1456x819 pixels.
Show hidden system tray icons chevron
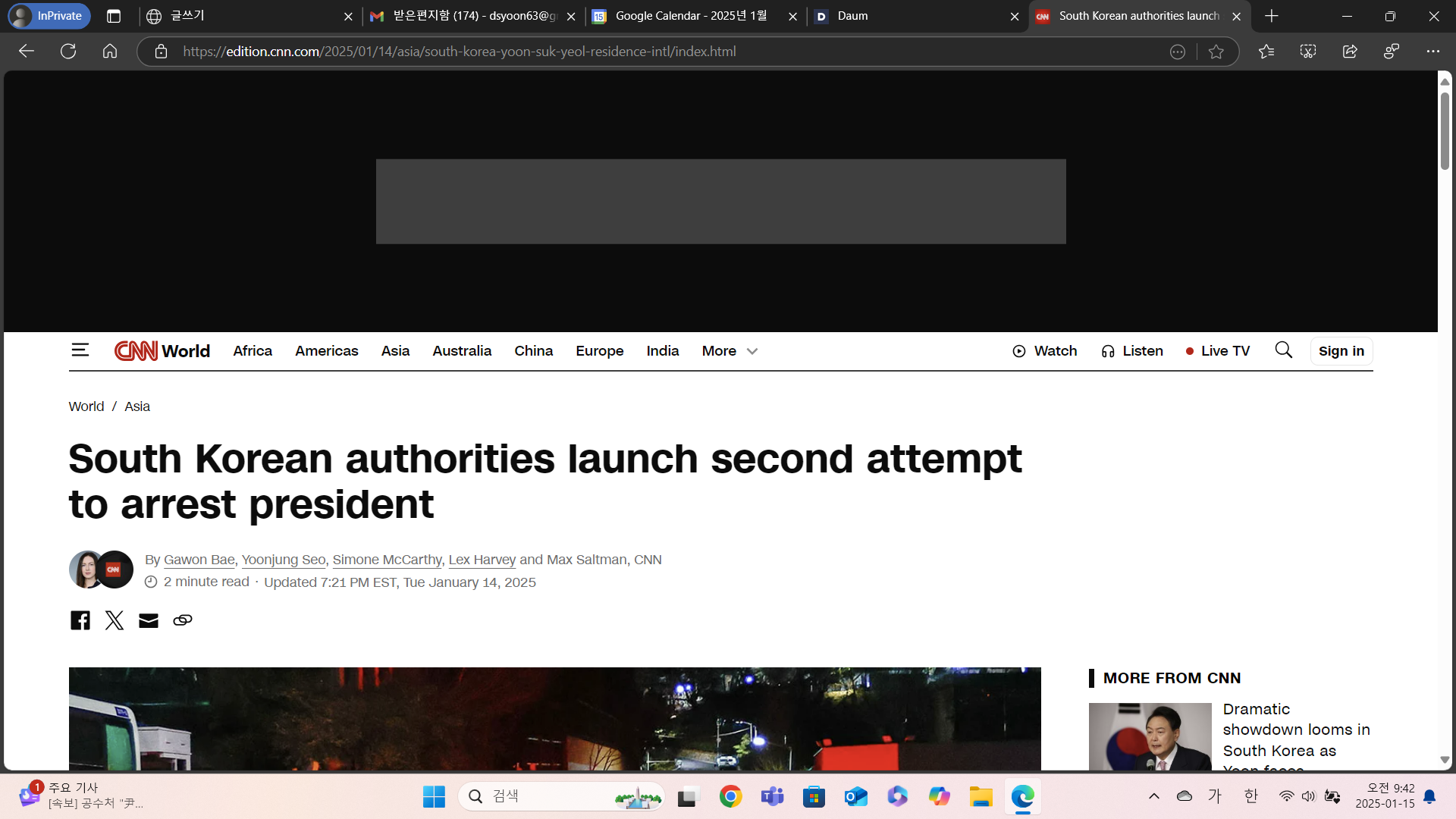1154,796
